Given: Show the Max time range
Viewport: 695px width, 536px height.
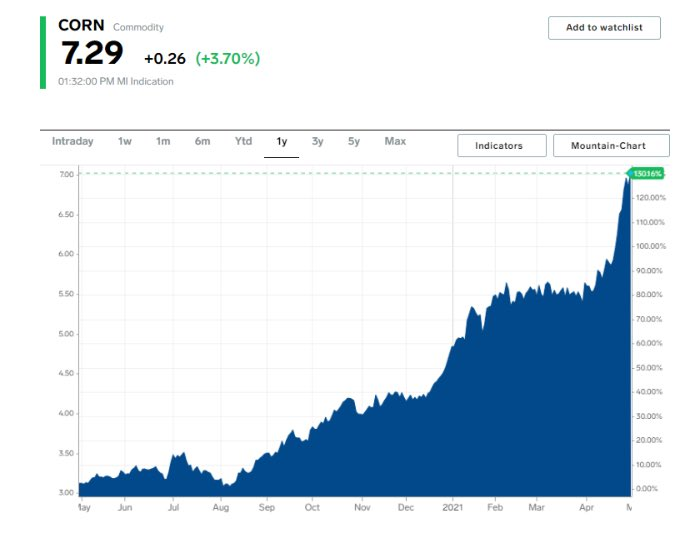Looking at the screenshot, I should 395,142.
